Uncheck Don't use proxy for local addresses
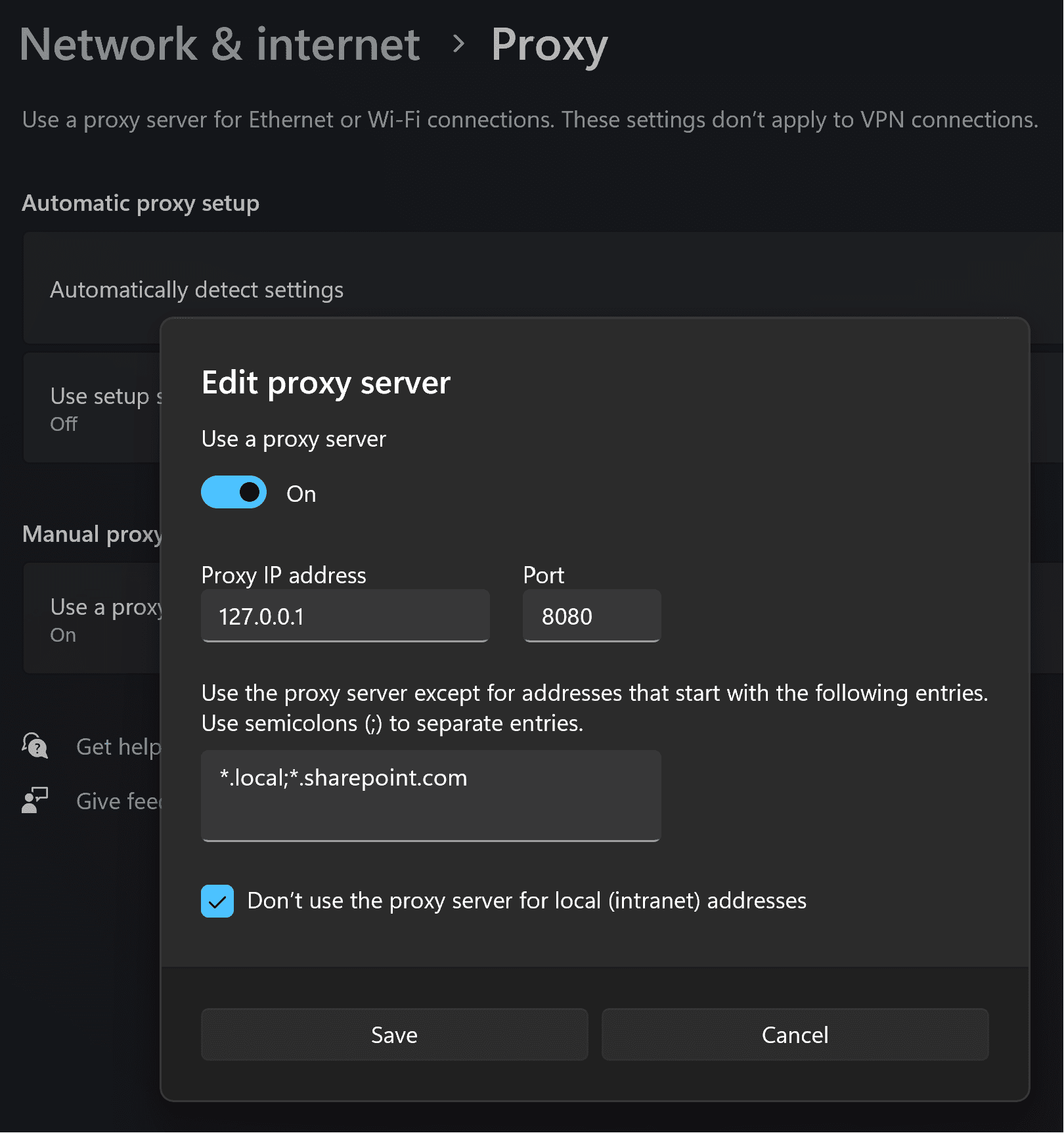 point(217,901)
